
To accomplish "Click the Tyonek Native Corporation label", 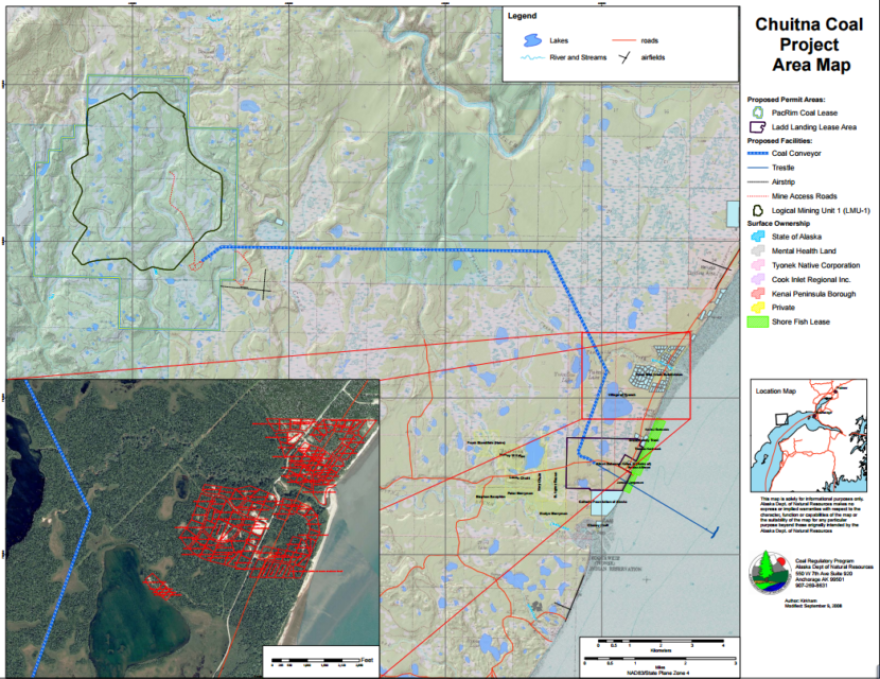I will pos(816,266).
